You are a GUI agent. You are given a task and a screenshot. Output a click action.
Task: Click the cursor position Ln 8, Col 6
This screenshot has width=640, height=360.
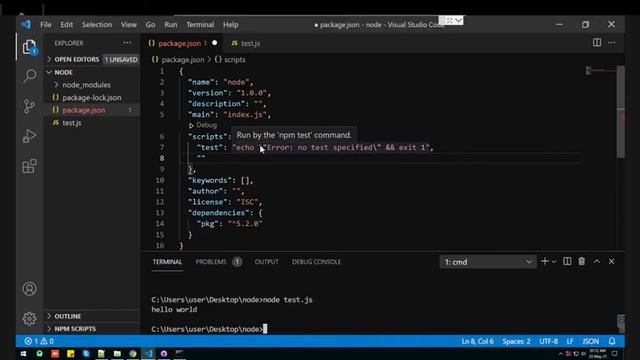click(477, 341)
